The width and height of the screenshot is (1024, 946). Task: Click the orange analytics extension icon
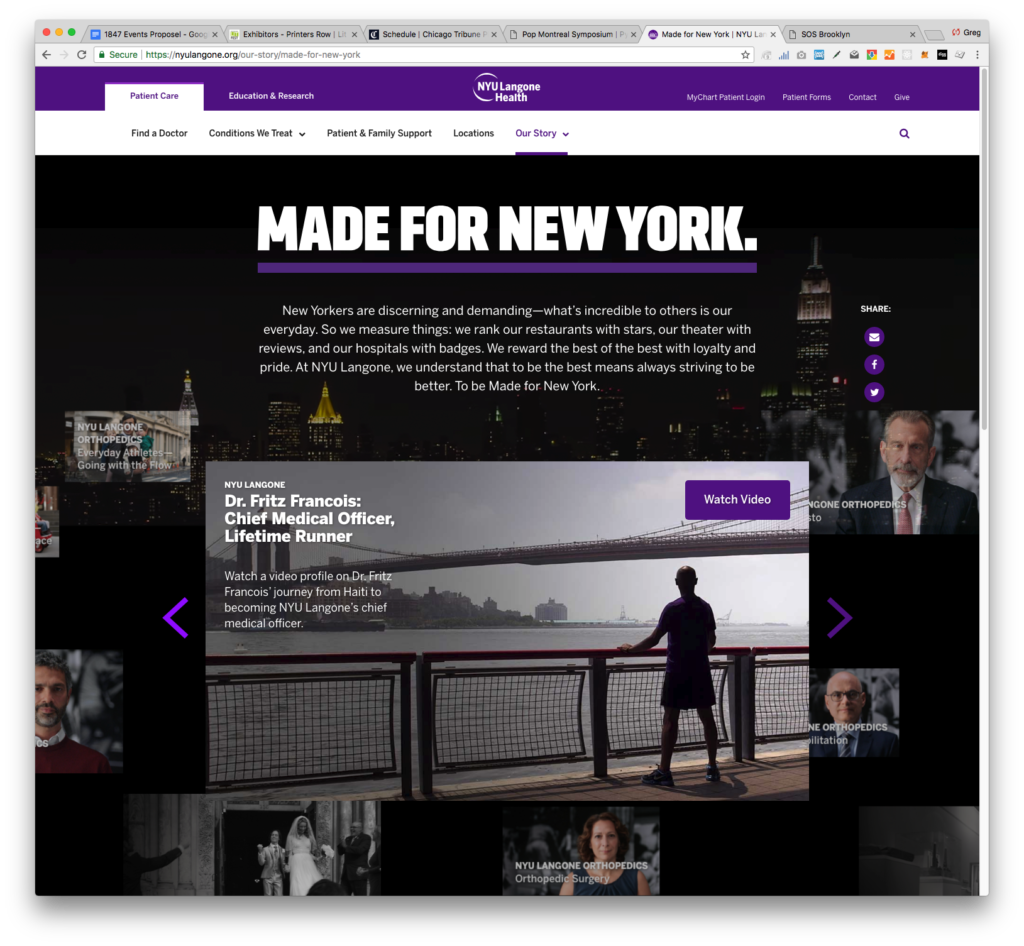[889, 55]
